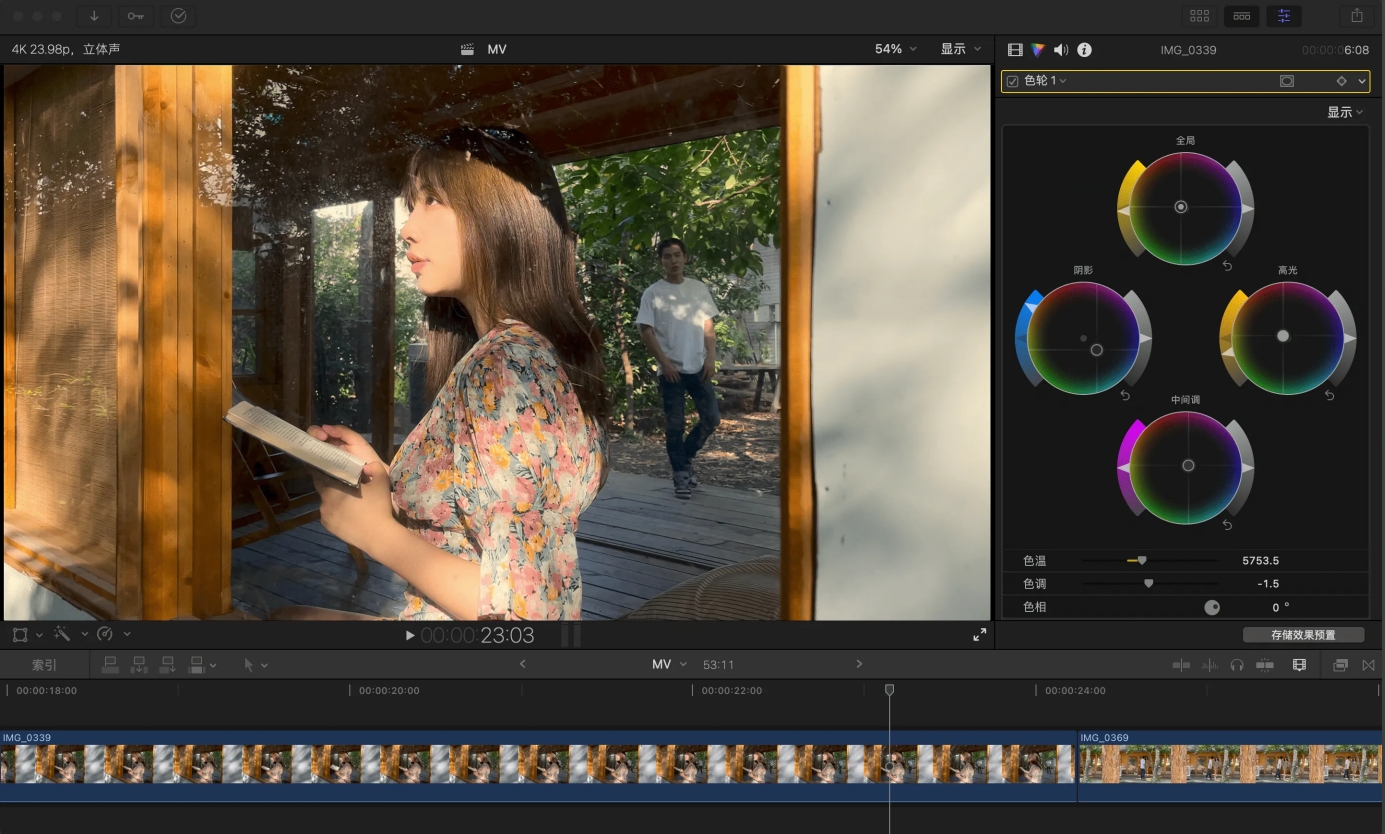Click the Share export icon
Viewport: 1385px width, 834px height.
1357,16
